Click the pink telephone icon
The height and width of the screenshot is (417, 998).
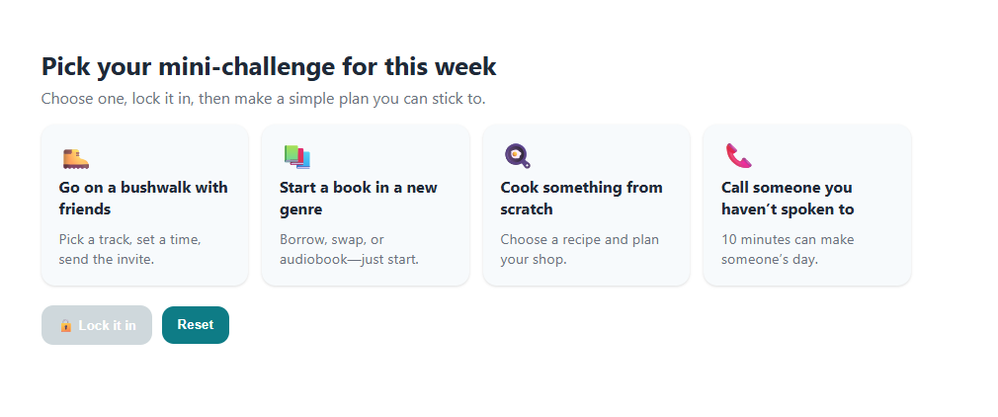[x=738, y=156]
